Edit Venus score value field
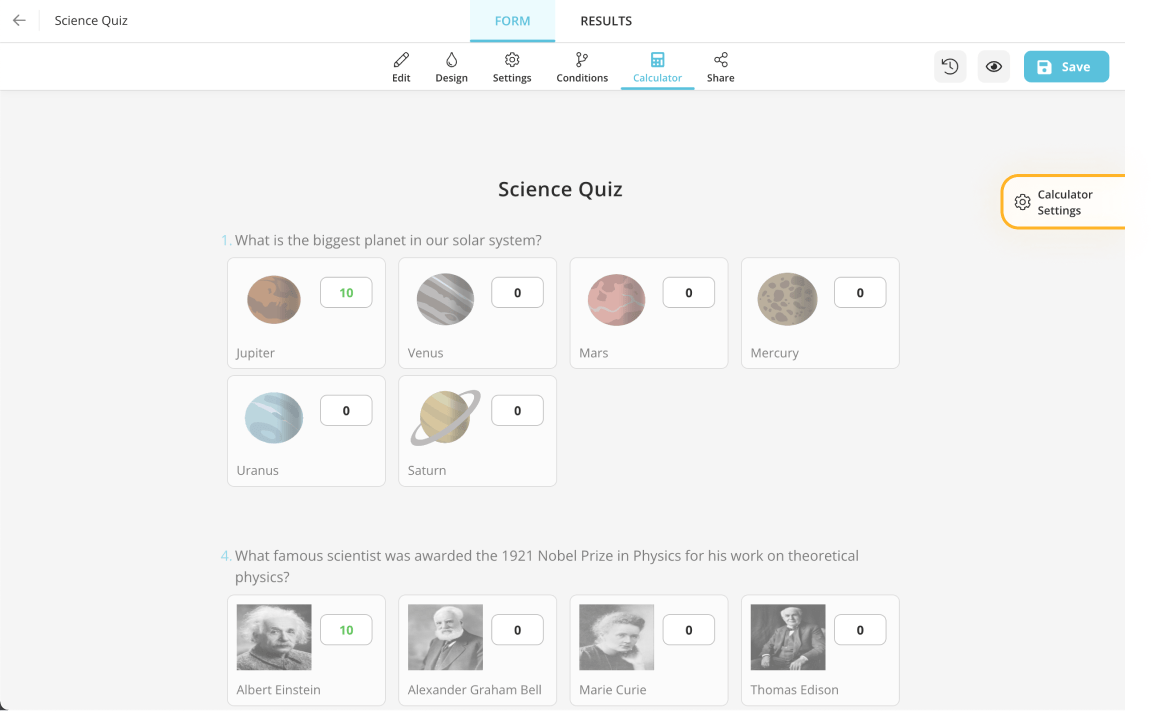The image size is (1160, 711). click(x=517, y=293)
